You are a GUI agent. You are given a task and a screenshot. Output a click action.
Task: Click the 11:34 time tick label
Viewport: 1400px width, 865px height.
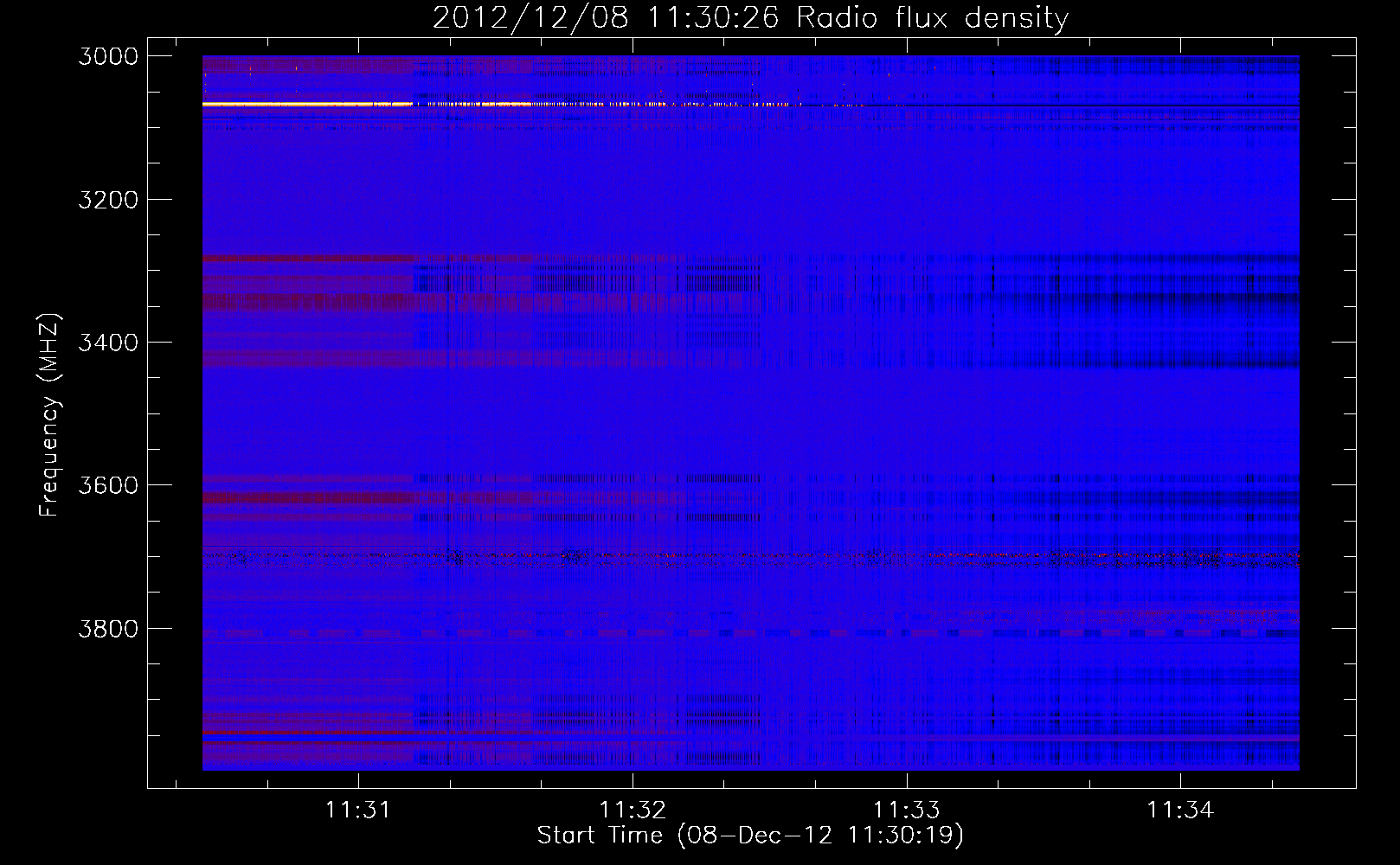(1180, 810)
